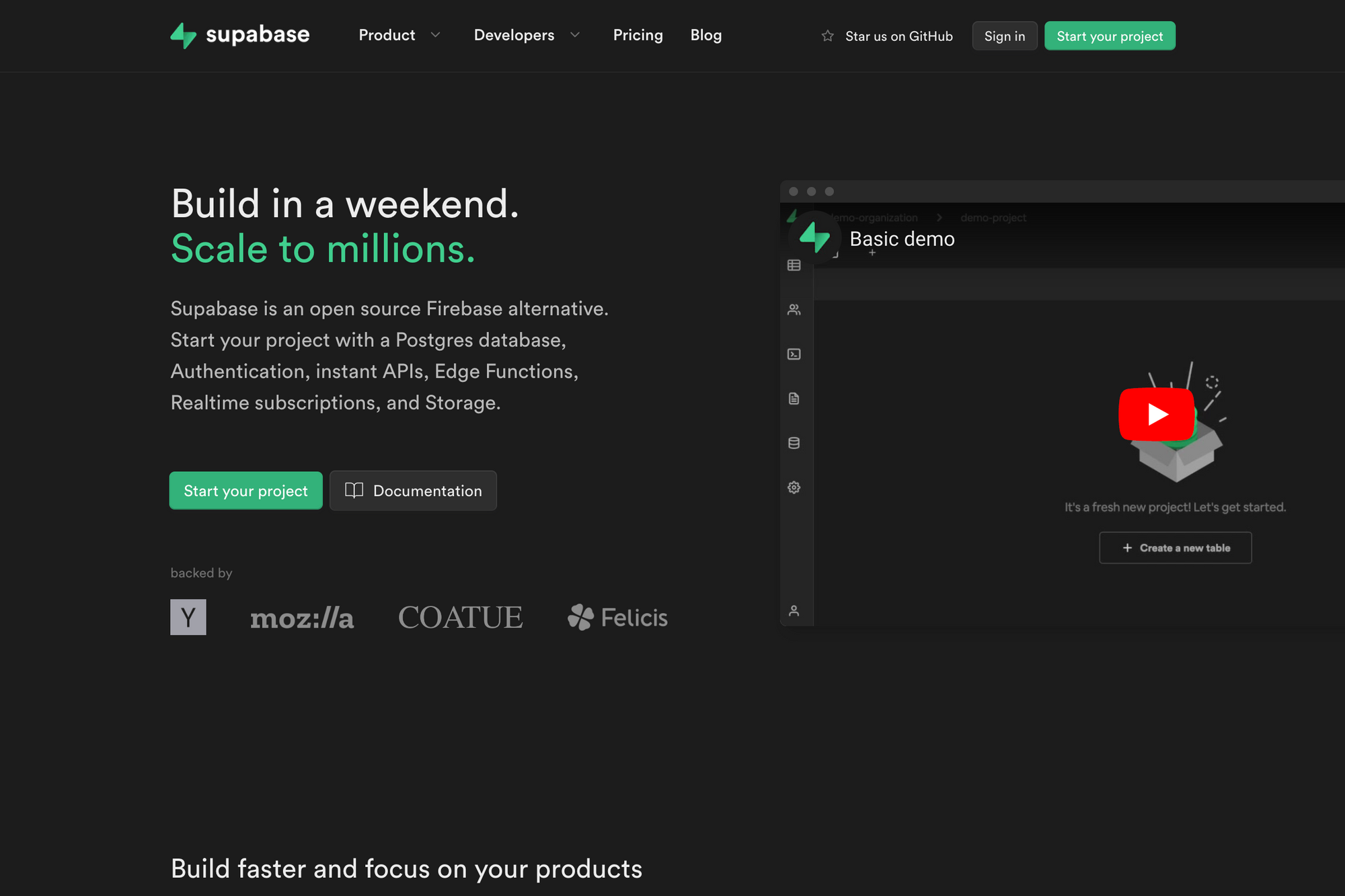The width and height of the screenshot is (1345, 896).
Task: Open the users auth icon in demo sidebar
Action: 794,310
